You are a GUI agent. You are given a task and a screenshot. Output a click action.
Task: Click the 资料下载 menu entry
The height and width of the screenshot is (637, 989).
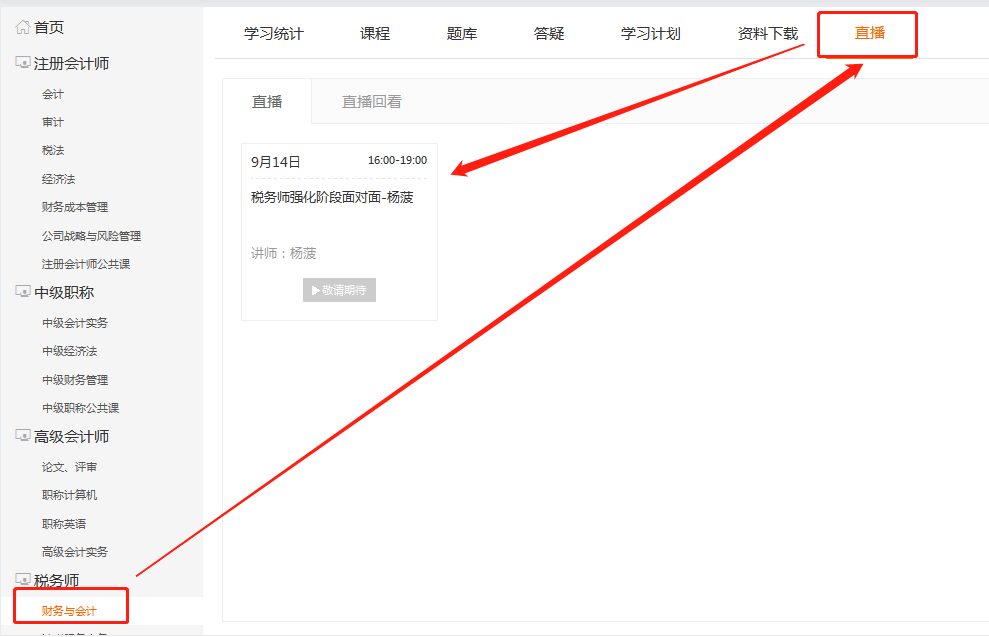click(765, 33)
